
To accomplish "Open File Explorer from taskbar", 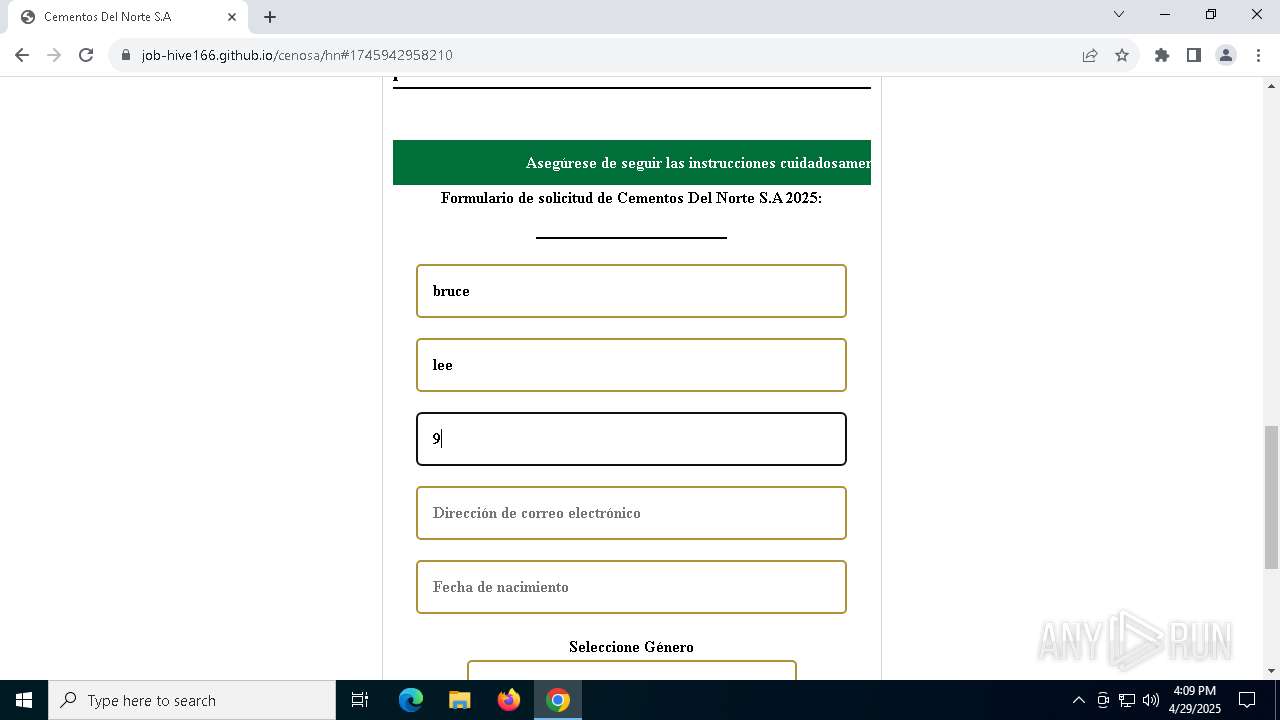I will [459, 700].
